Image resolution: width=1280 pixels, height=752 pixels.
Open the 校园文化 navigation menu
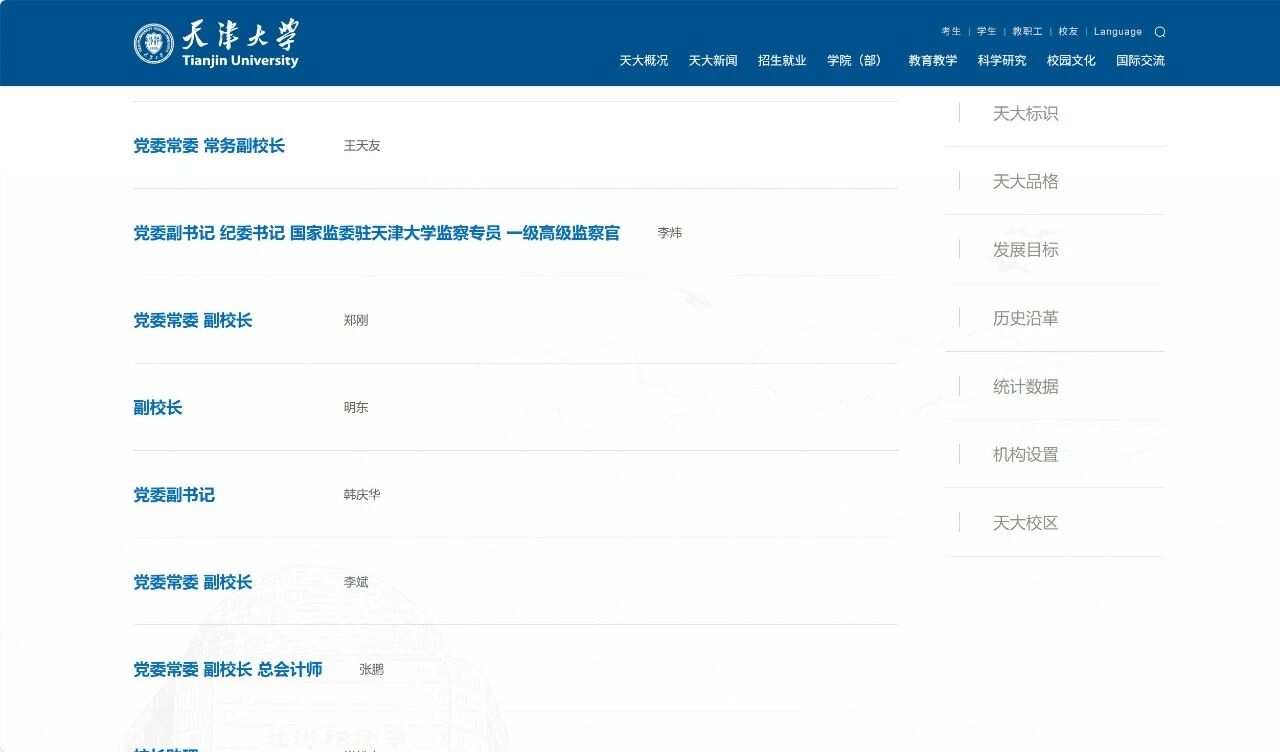click(x=1070, y=60)
